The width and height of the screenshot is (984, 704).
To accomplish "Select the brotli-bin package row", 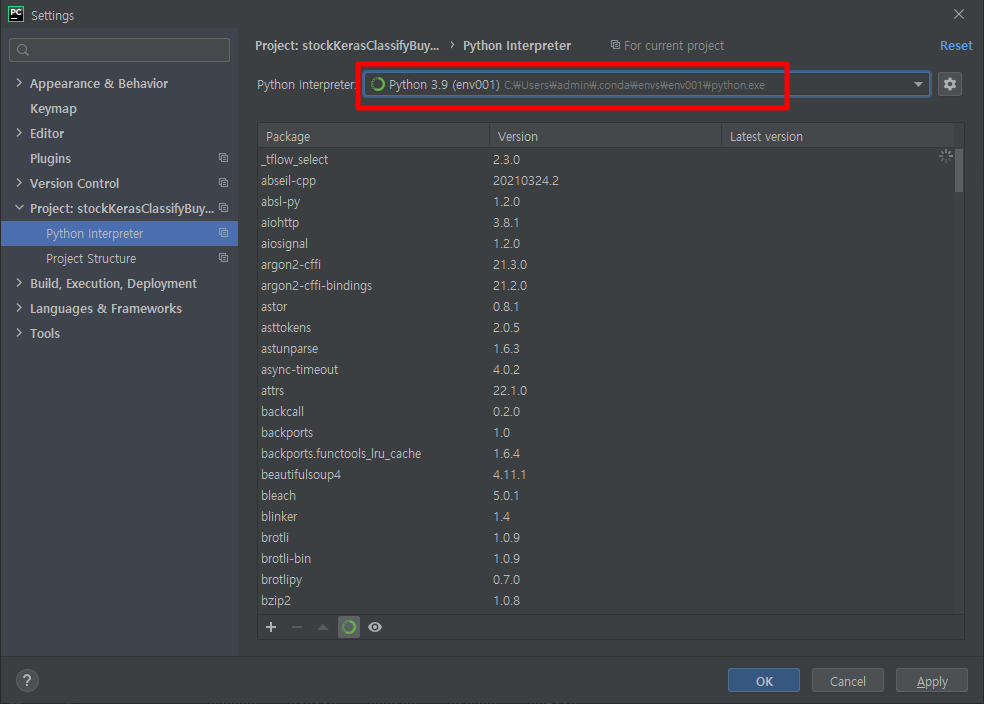I will [x=606, y=559].
